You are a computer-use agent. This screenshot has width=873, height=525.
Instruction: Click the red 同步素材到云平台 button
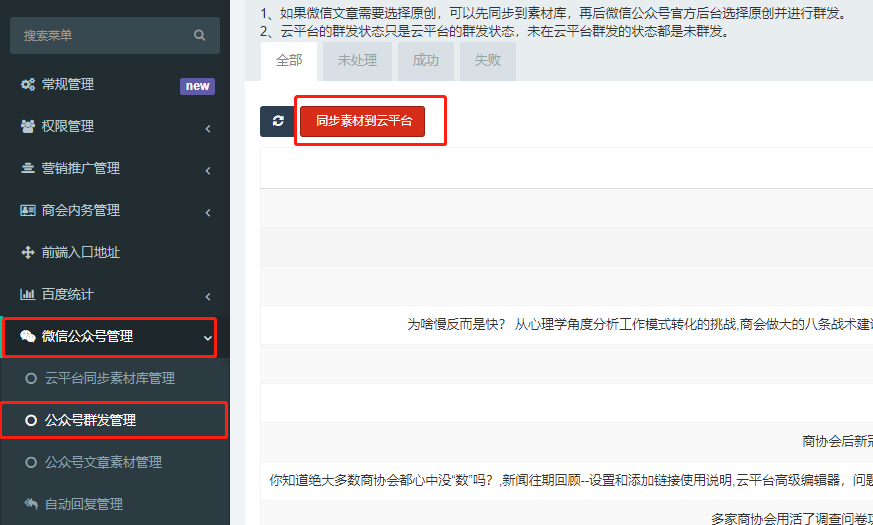[x=363, y=121]
